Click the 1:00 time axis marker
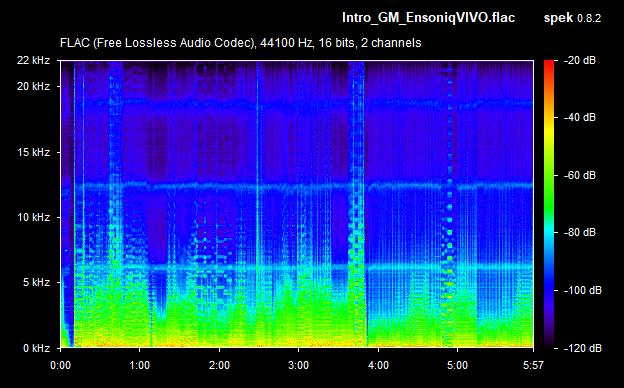 pos(140,365)
